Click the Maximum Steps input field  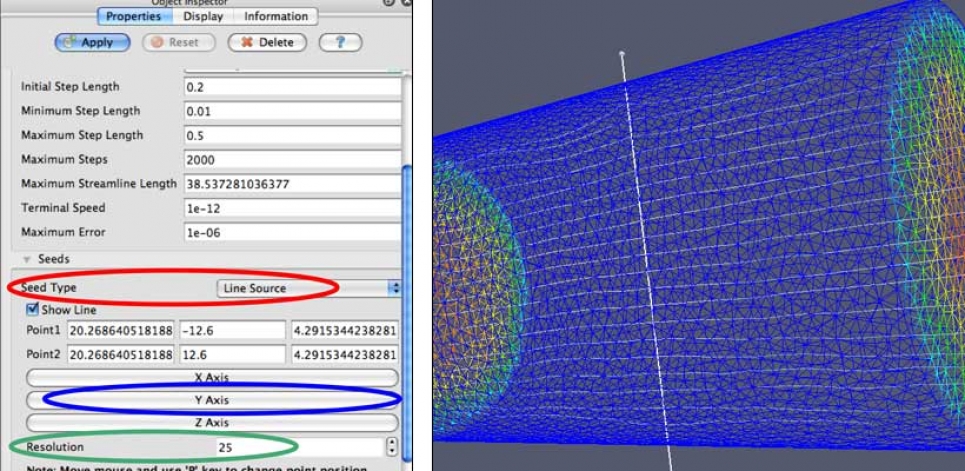point(291,160)
